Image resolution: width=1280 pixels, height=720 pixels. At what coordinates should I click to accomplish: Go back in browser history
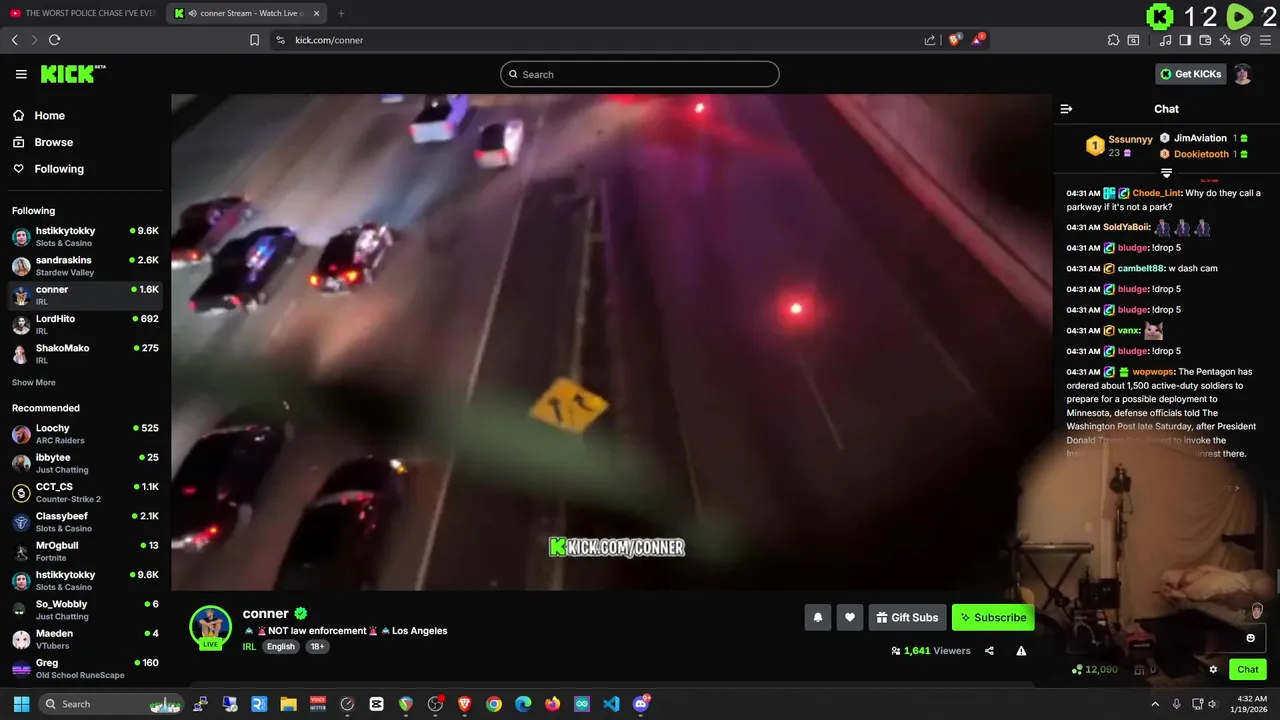[x=14, y=40]
